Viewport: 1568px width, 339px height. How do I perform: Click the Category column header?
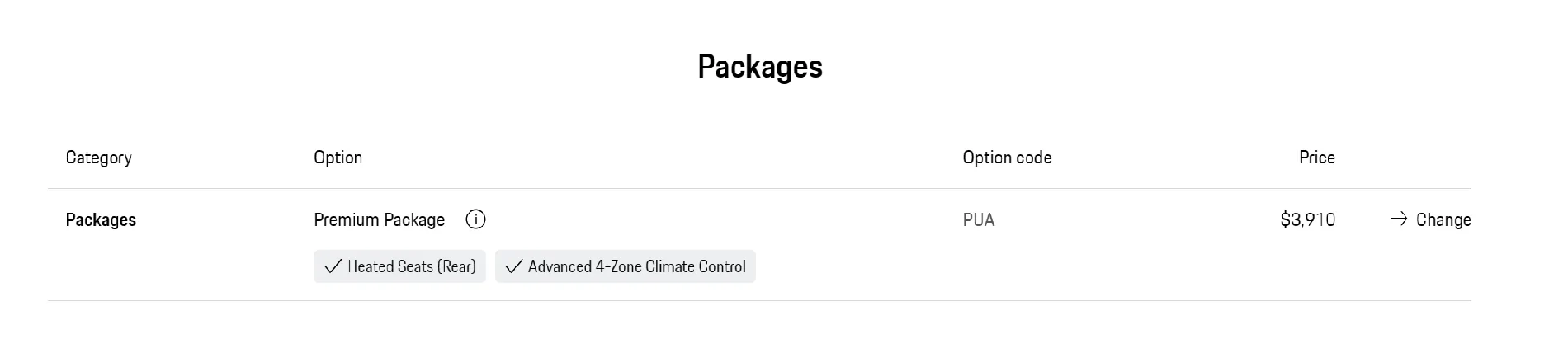pyautogui.click(x=98, y=158)
